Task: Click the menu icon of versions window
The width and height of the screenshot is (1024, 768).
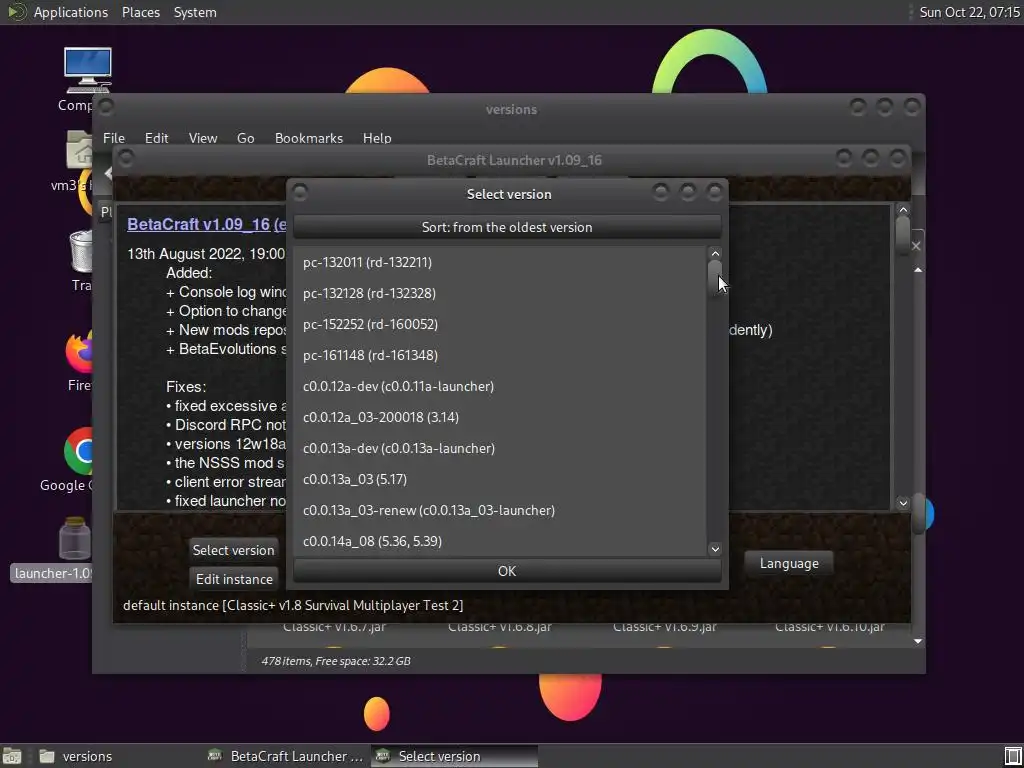Action: (x=106, y=106)
